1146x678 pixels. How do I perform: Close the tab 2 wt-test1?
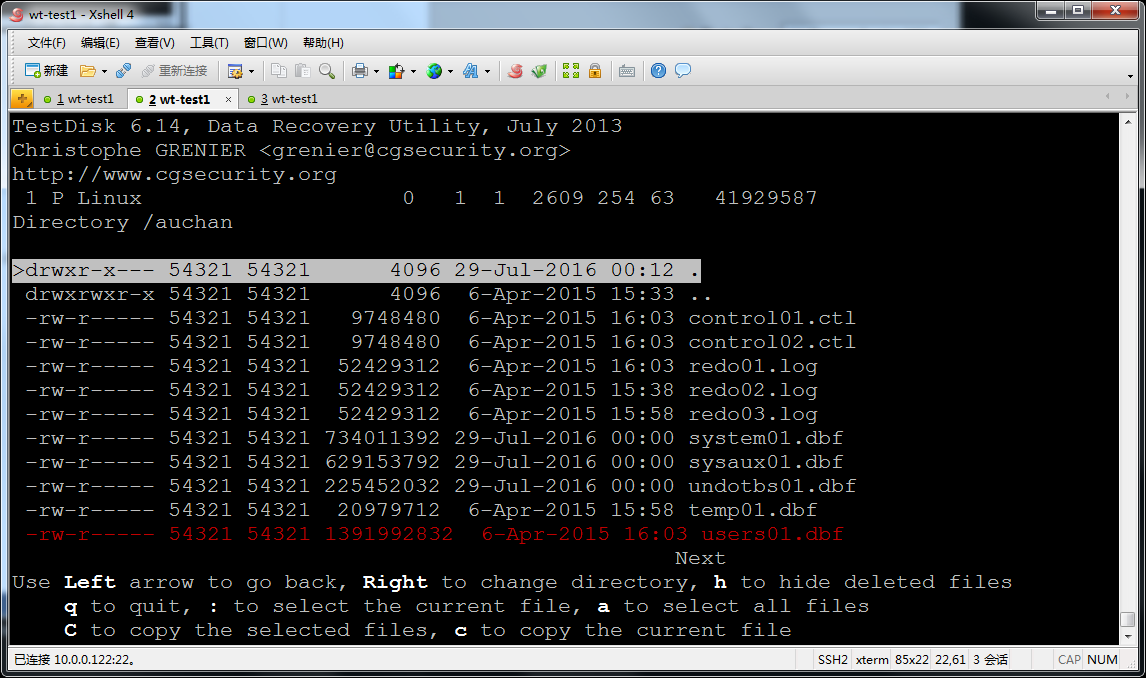pyautogui.click(x=228, y=100)
